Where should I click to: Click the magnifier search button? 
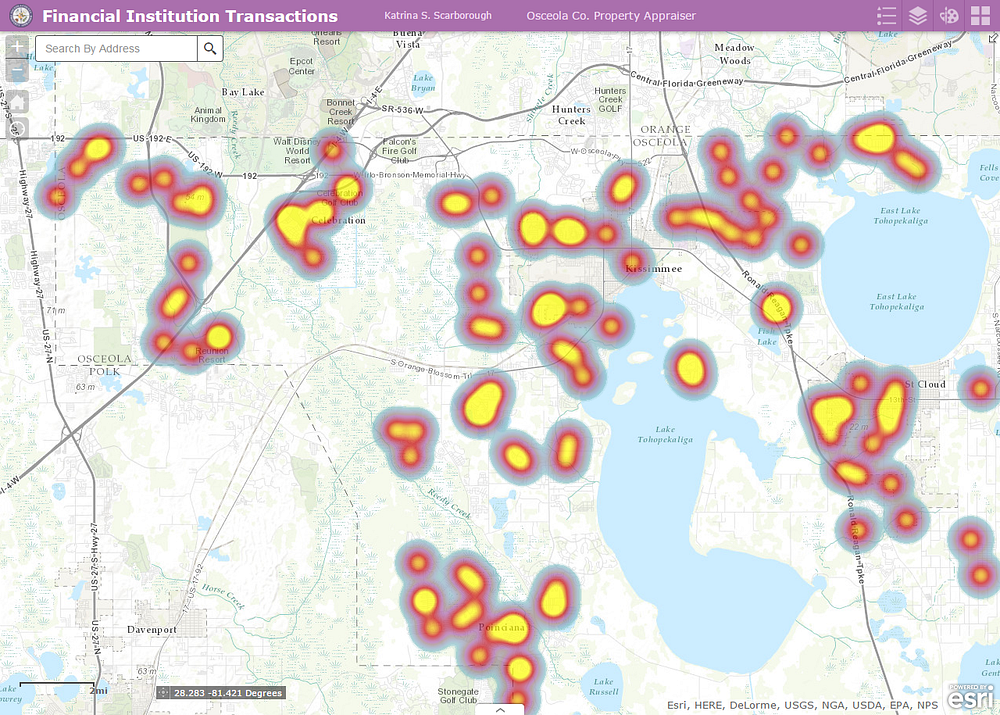pyautogui.click(x=210, y=48)
